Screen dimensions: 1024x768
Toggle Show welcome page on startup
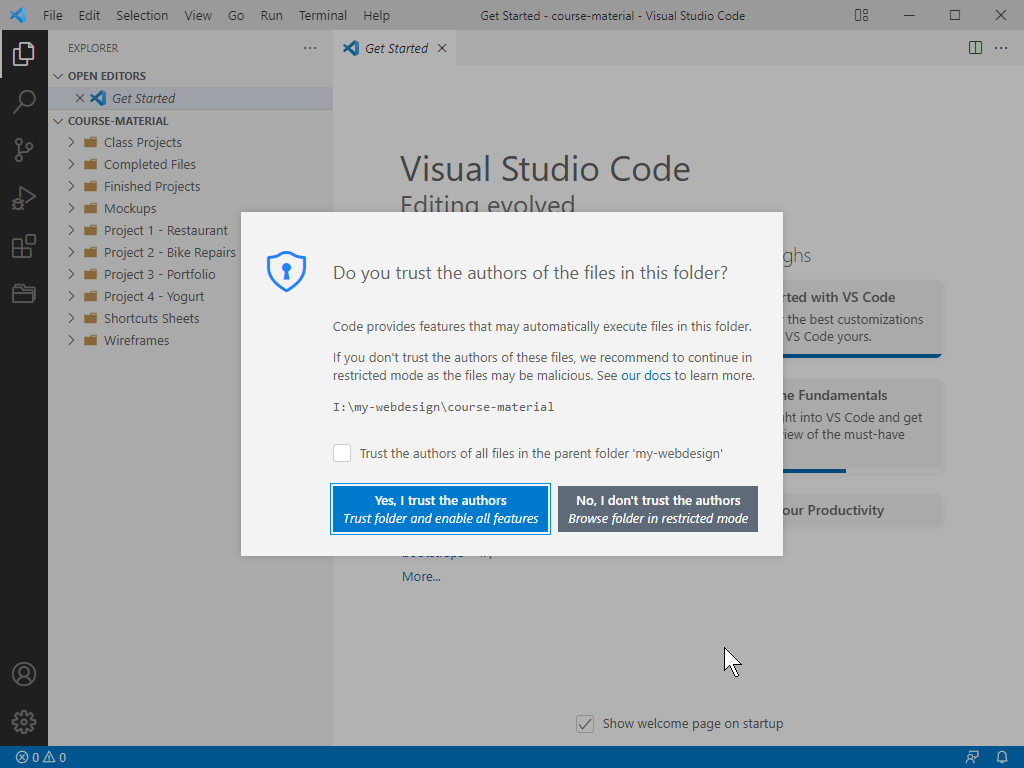[584, 724]
